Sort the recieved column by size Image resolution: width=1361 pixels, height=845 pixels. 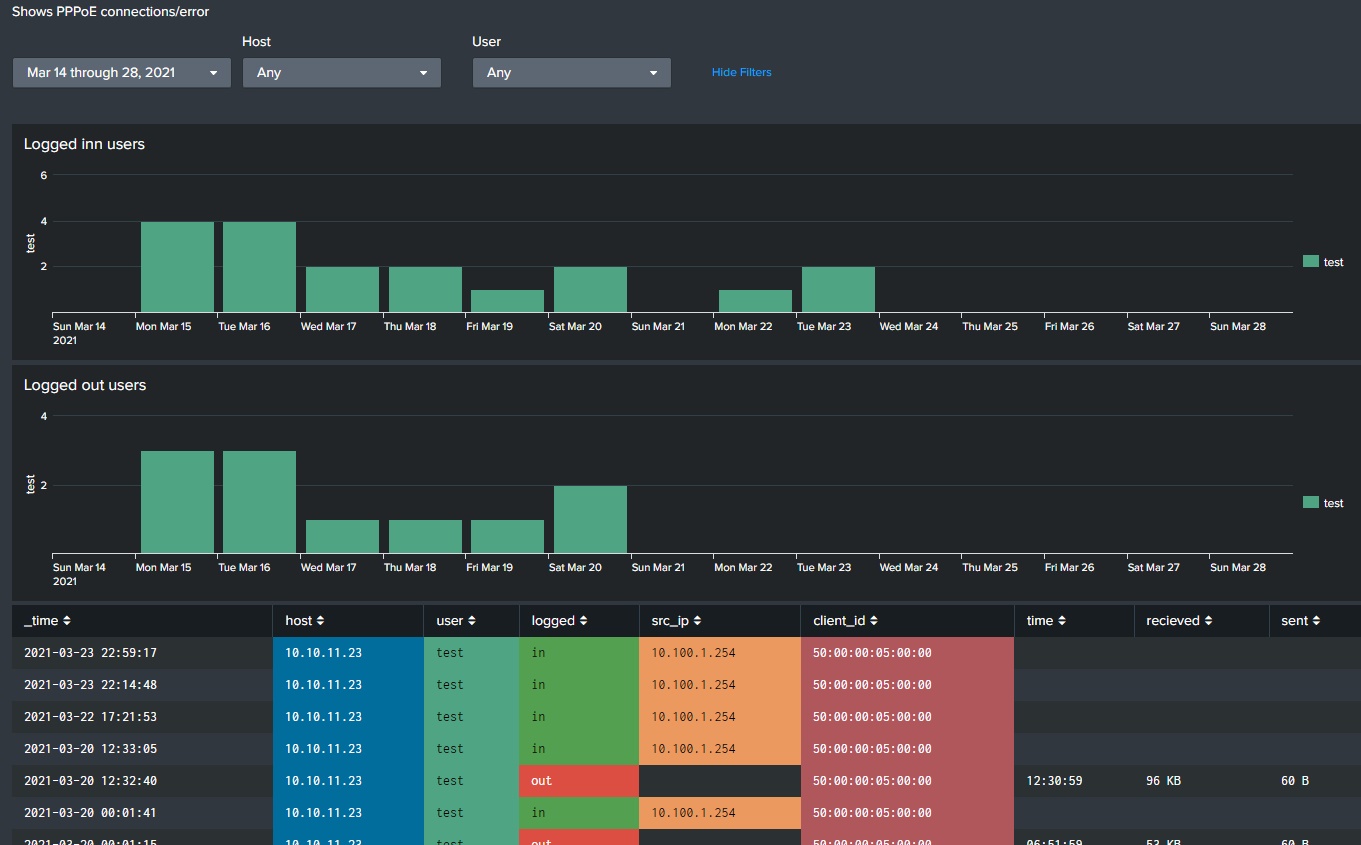pyautogui.click(x=1206, y=620)
